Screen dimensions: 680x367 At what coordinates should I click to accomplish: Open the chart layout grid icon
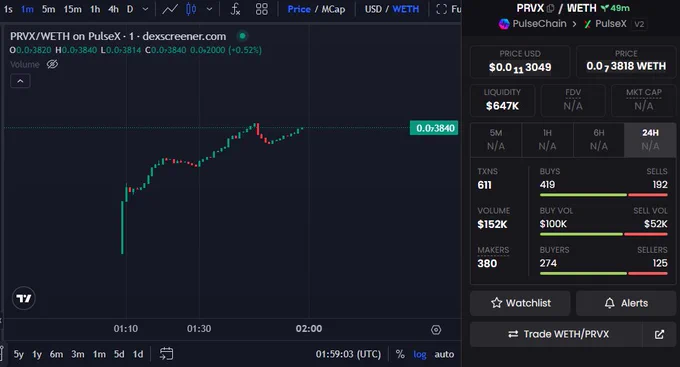(262, 9)
